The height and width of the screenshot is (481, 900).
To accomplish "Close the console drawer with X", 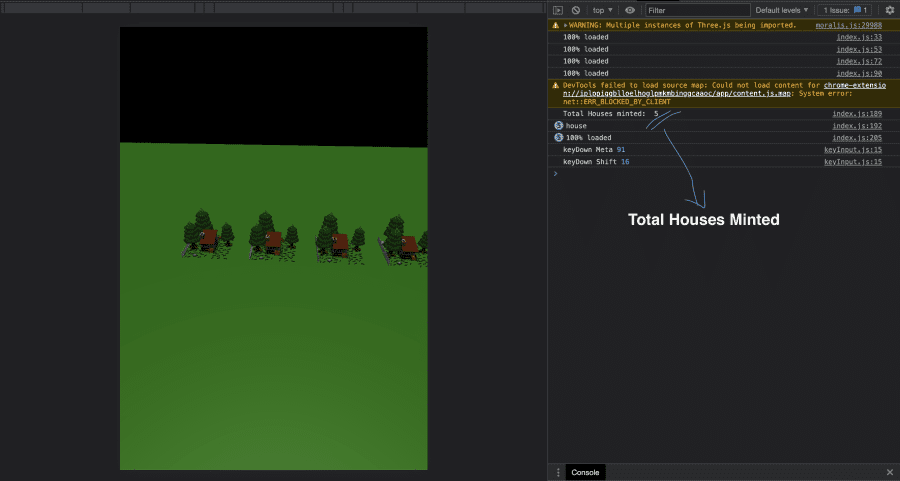I will pyautogui.click(x=890, y=472).
